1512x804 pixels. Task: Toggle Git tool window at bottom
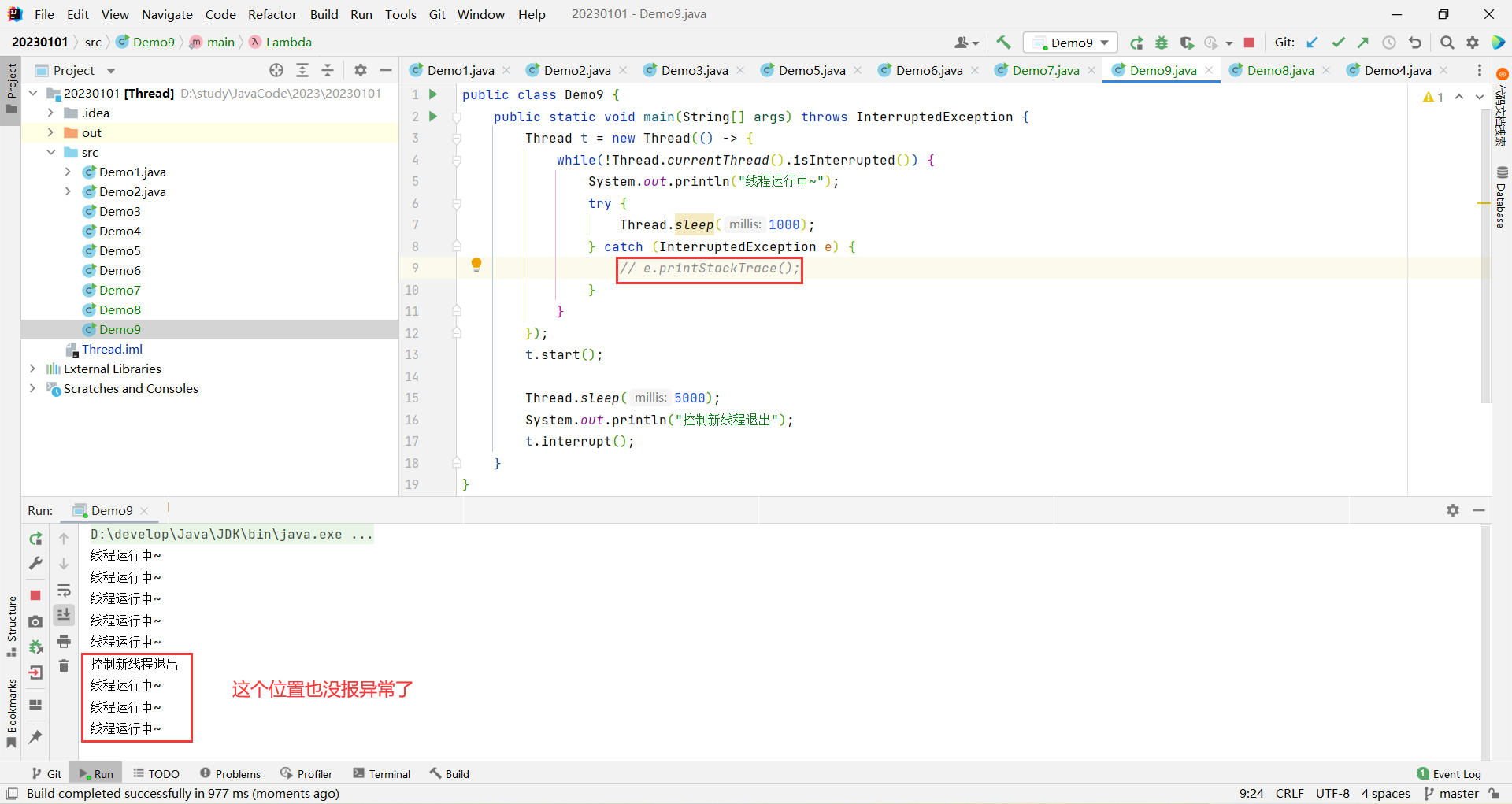coord(46,774)
